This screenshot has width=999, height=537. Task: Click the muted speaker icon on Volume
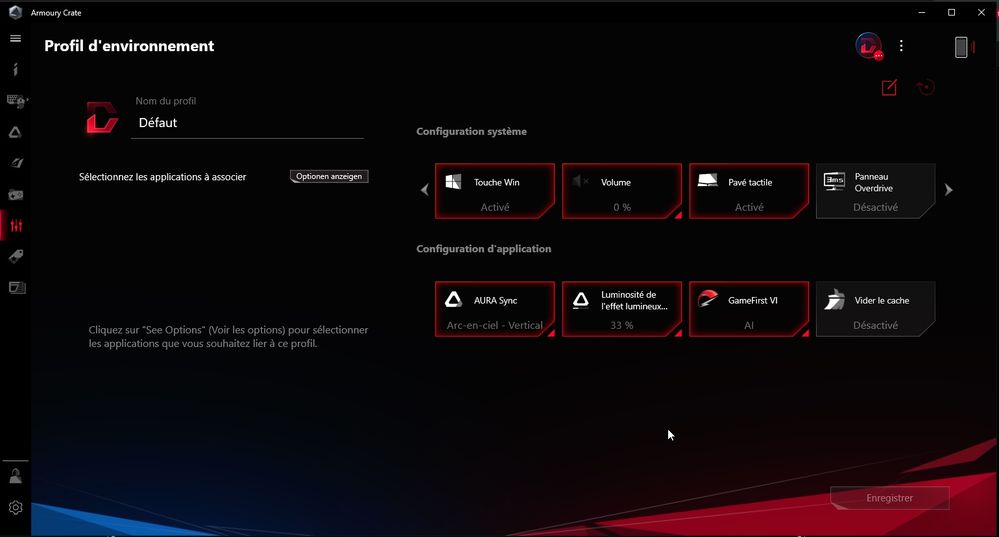pyautogui.click(x=580, y=182)
